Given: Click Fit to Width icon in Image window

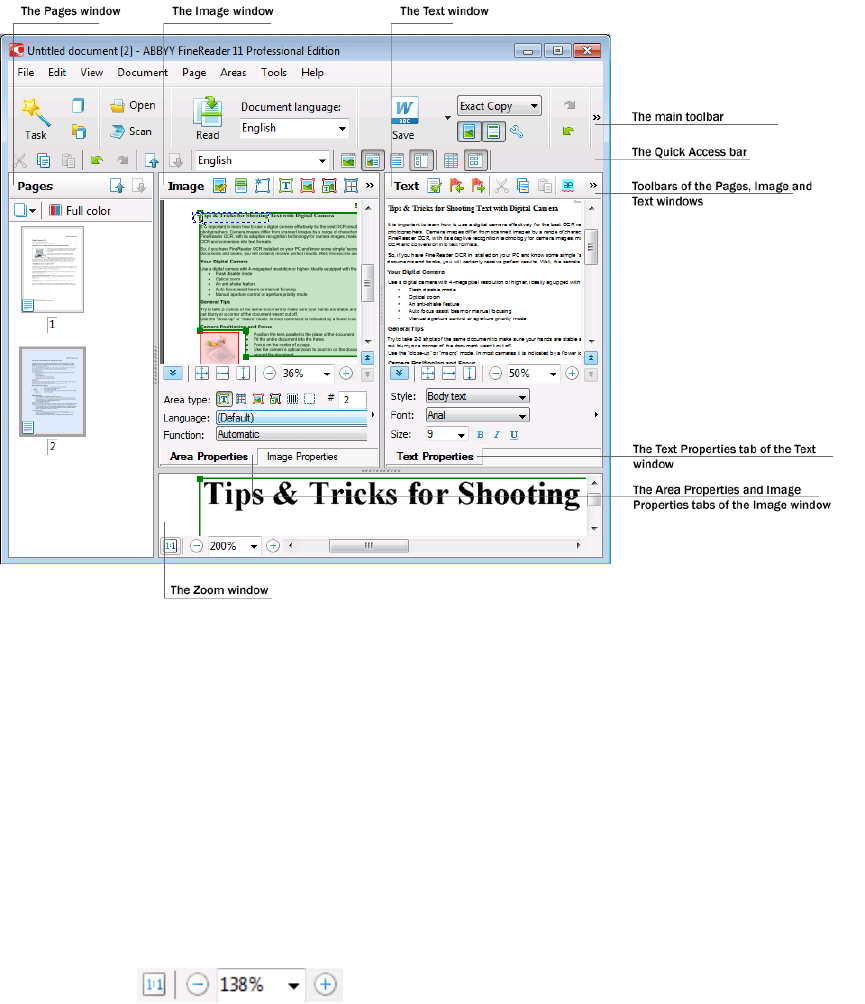Looking at the screenshot, I should (x=222, y=373).
